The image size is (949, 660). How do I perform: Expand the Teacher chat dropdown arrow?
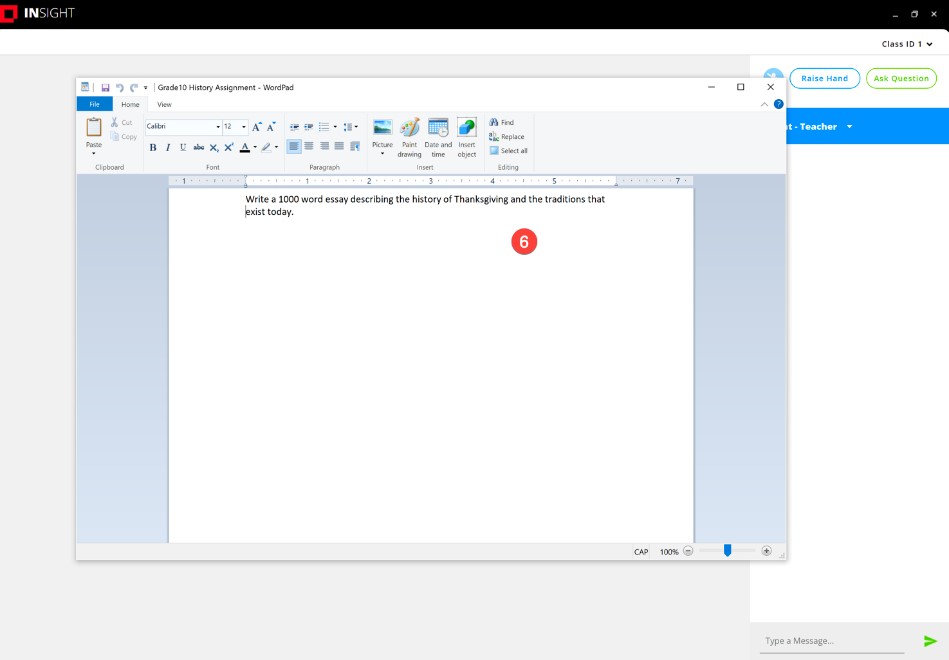850,127
